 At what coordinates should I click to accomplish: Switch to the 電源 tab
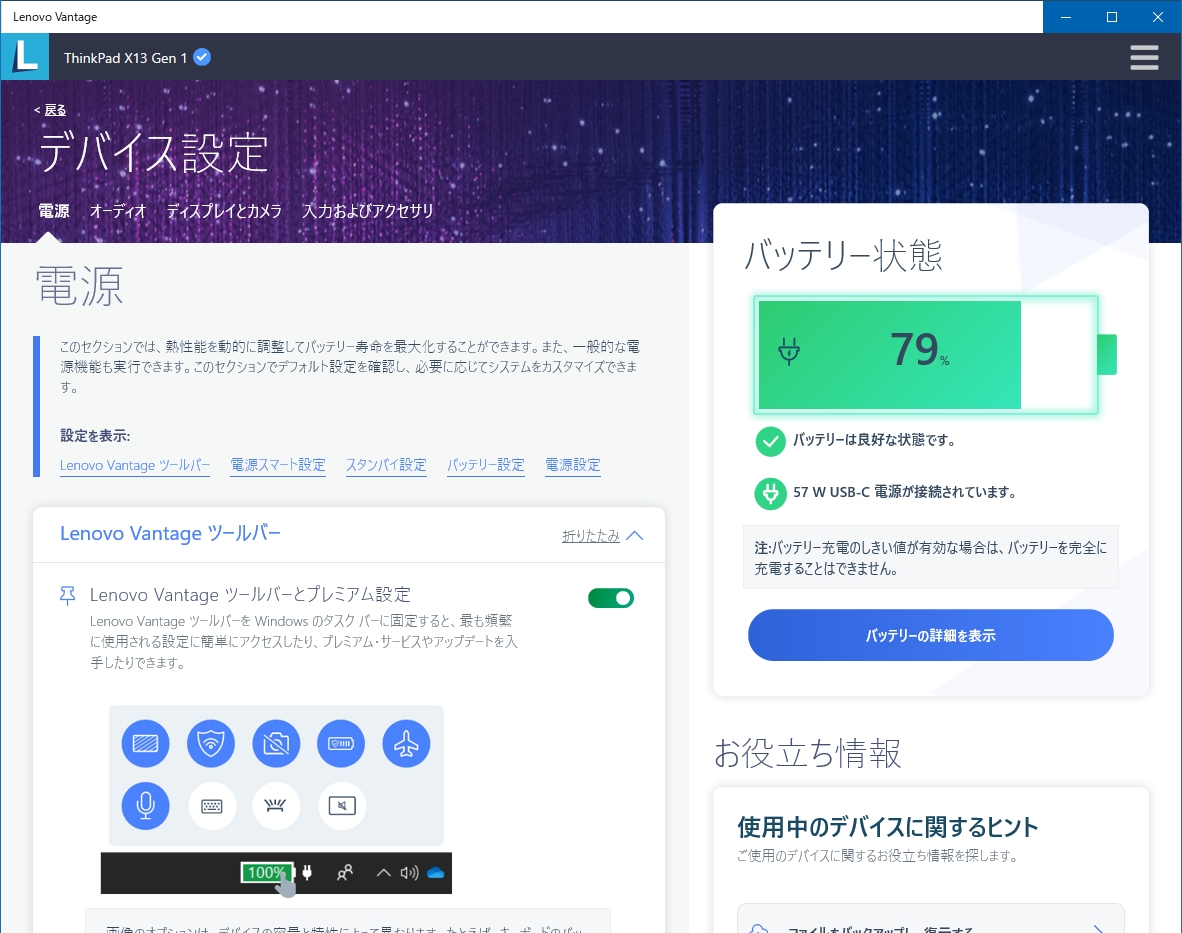[54, 211]
